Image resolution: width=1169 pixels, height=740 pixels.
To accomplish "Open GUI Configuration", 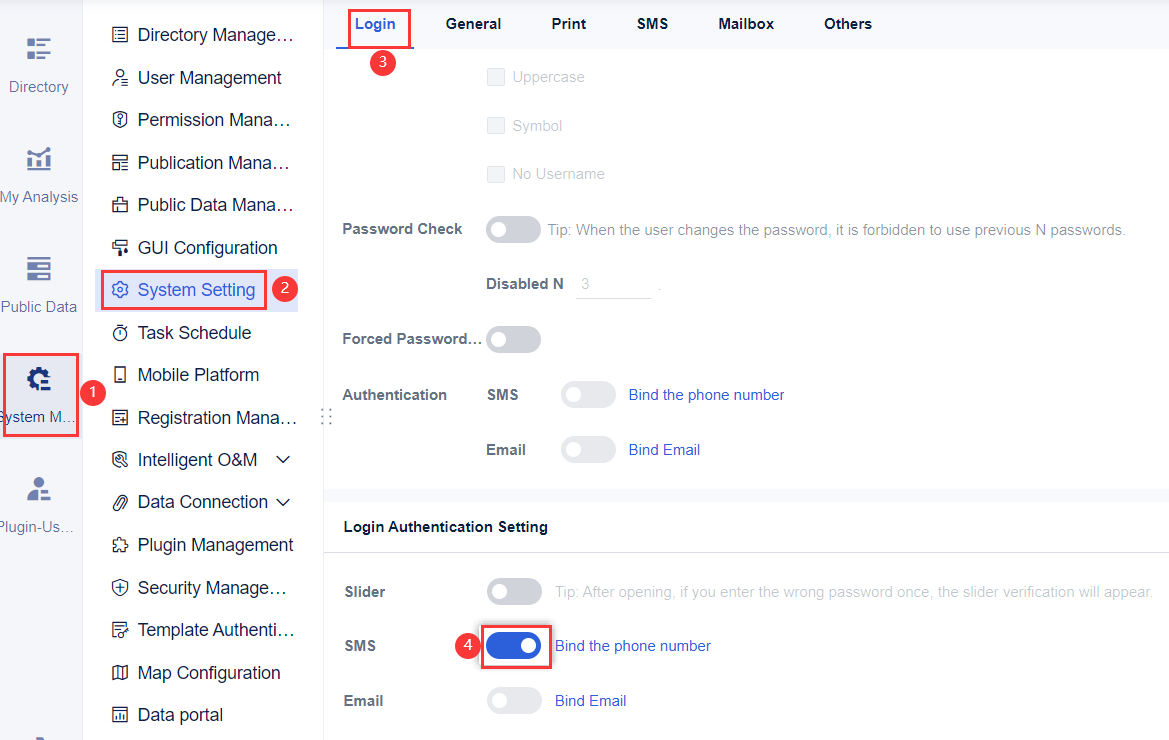I will pos(207,247).
